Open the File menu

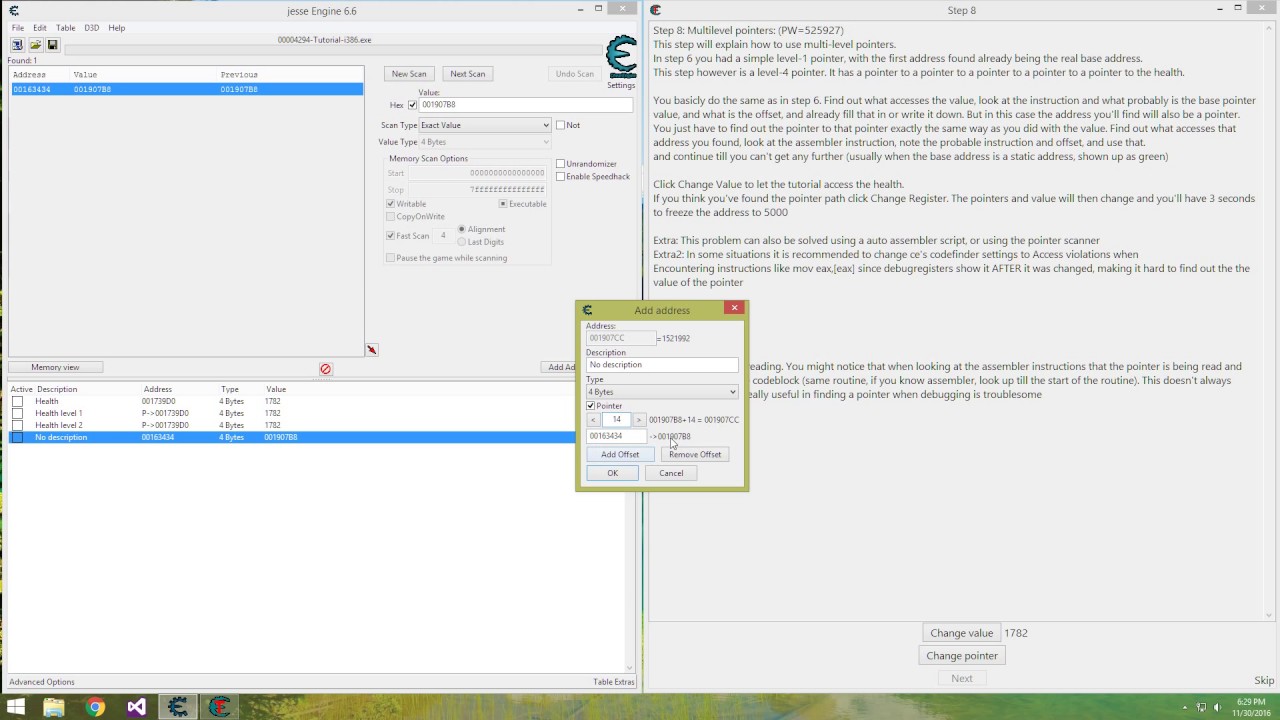(18, 28)
